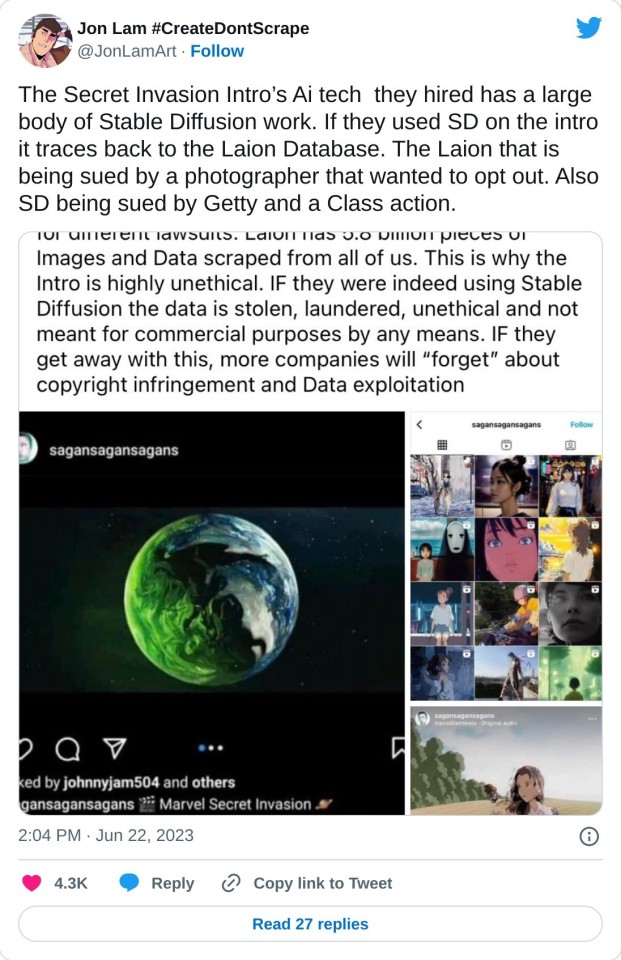The height and width of the screenshot is (960, 621).
Task: Click the Twitter bird logo
Action: 588,28
